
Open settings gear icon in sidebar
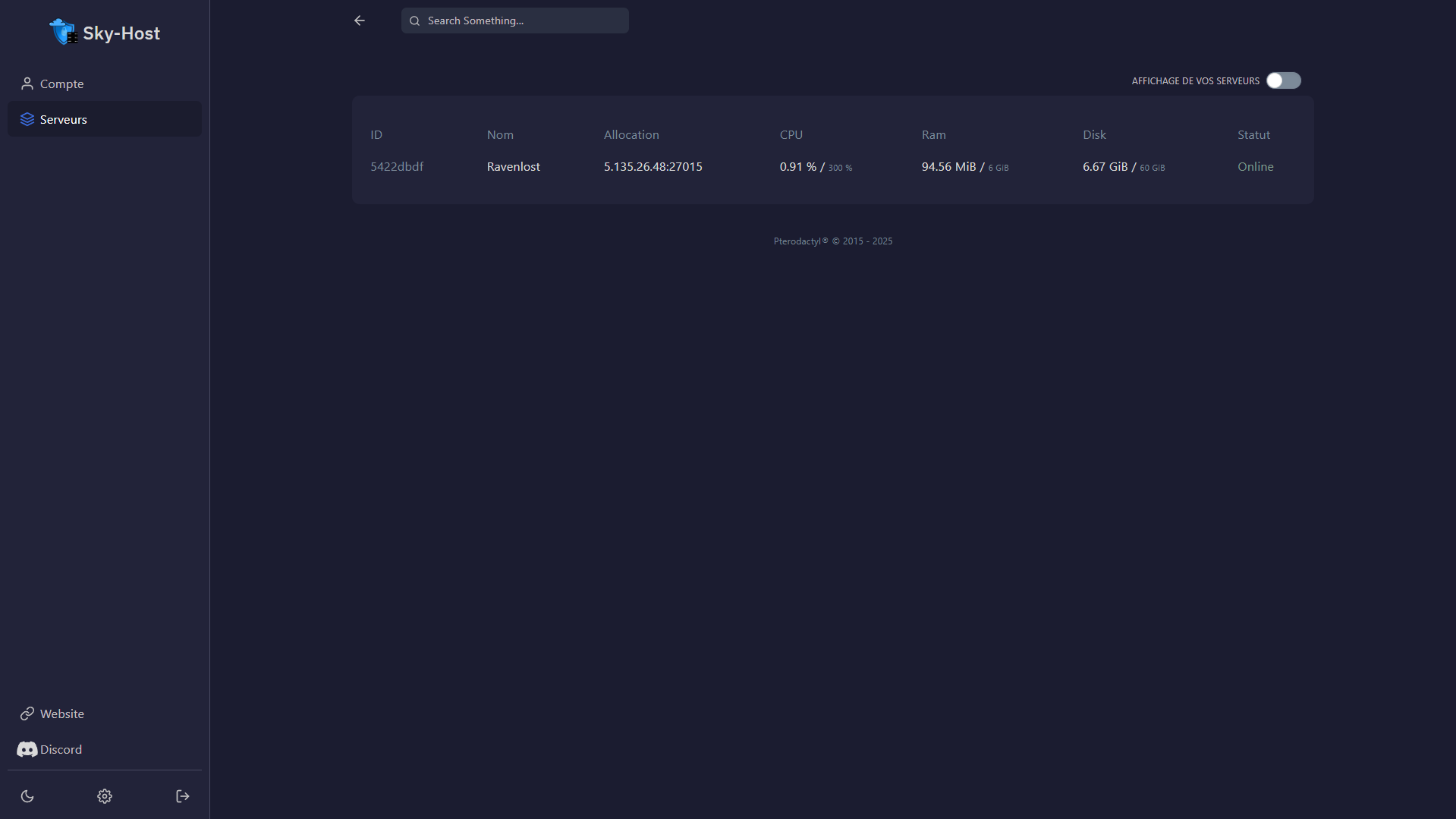[105, 796]
